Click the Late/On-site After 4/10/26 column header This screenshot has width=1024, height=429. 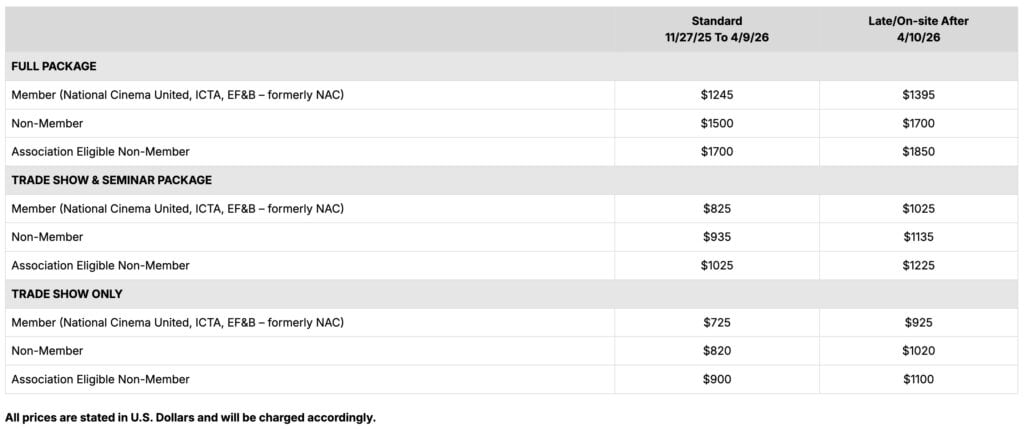click(918, 28)
